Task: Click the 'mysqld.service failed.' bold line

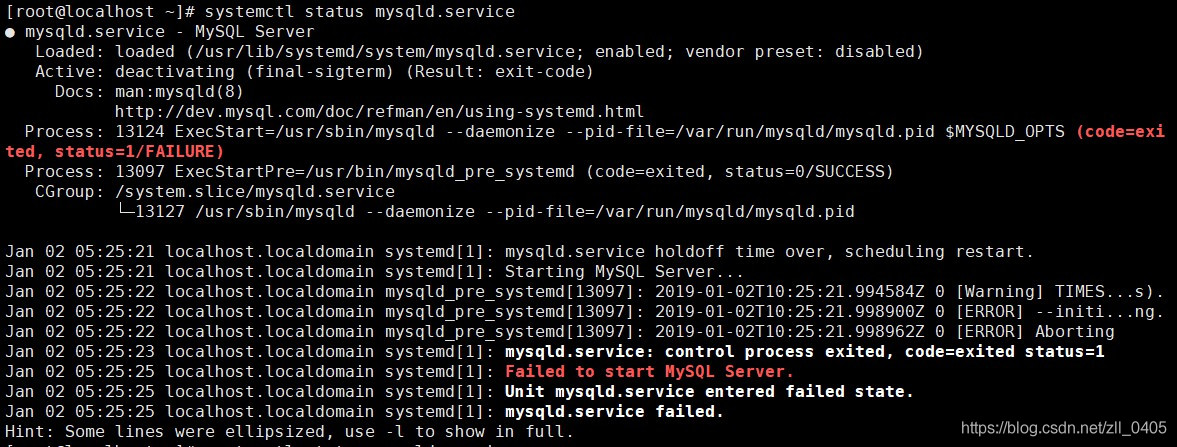Action: 613,411
